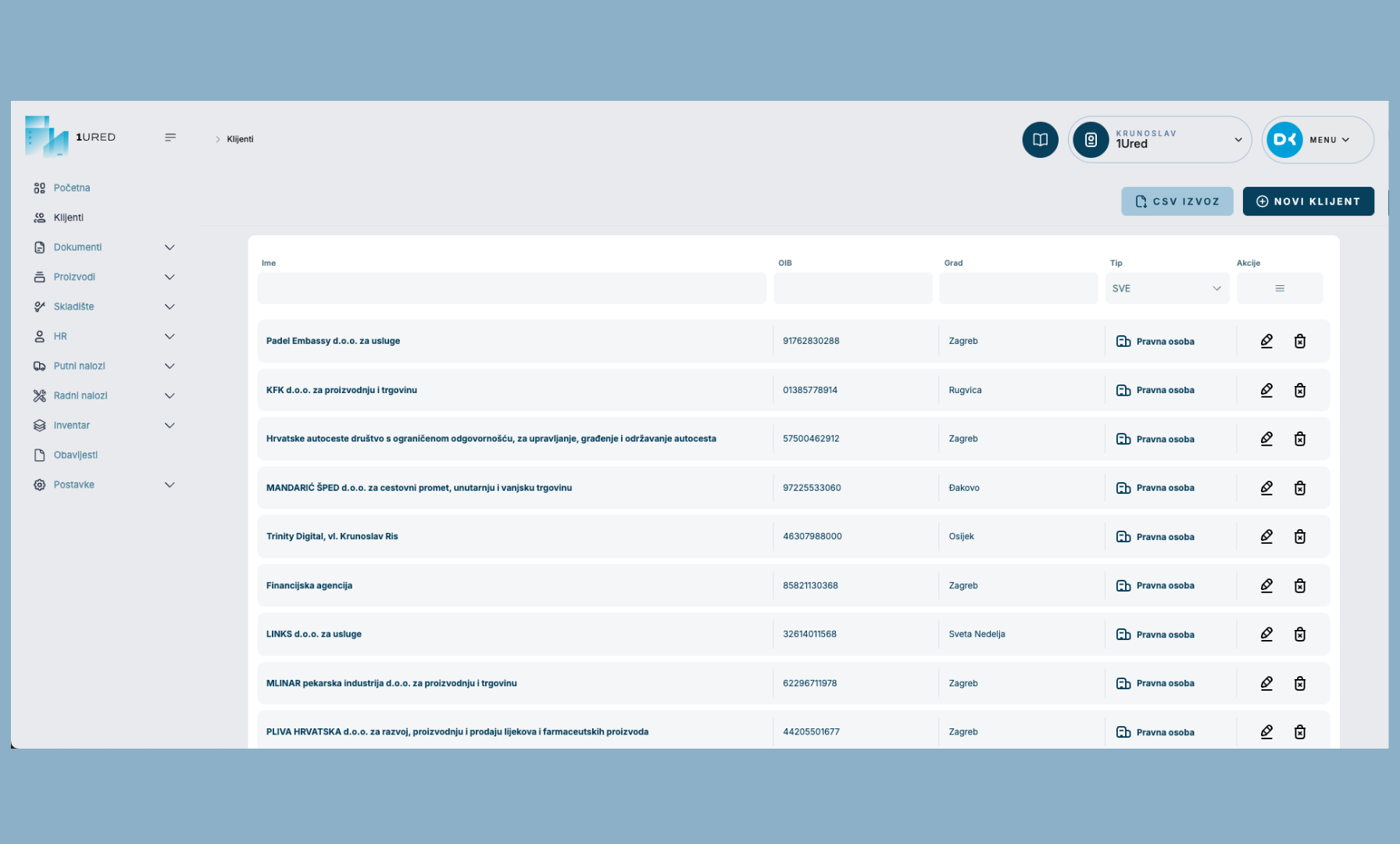Focus the Ime filter input field

click(x=511, y=288)
